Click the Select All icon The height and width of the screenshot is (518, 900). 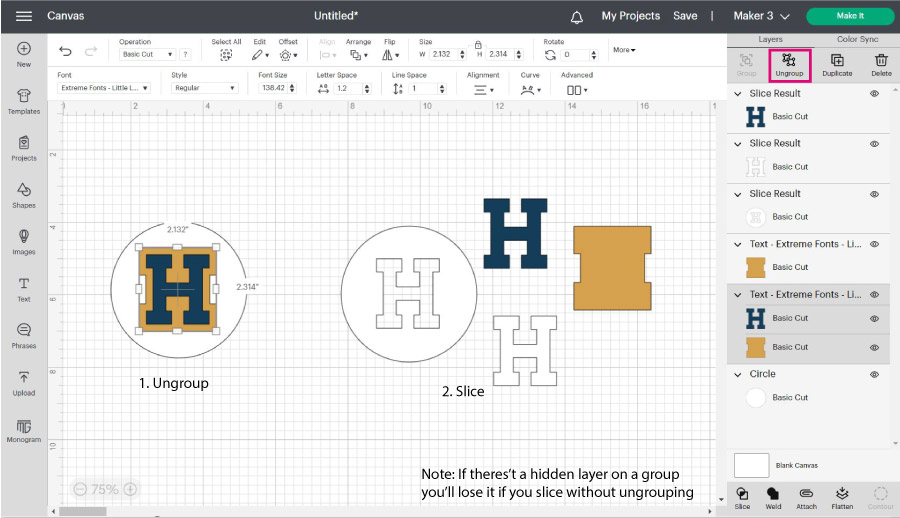click(x=226, y=55)
